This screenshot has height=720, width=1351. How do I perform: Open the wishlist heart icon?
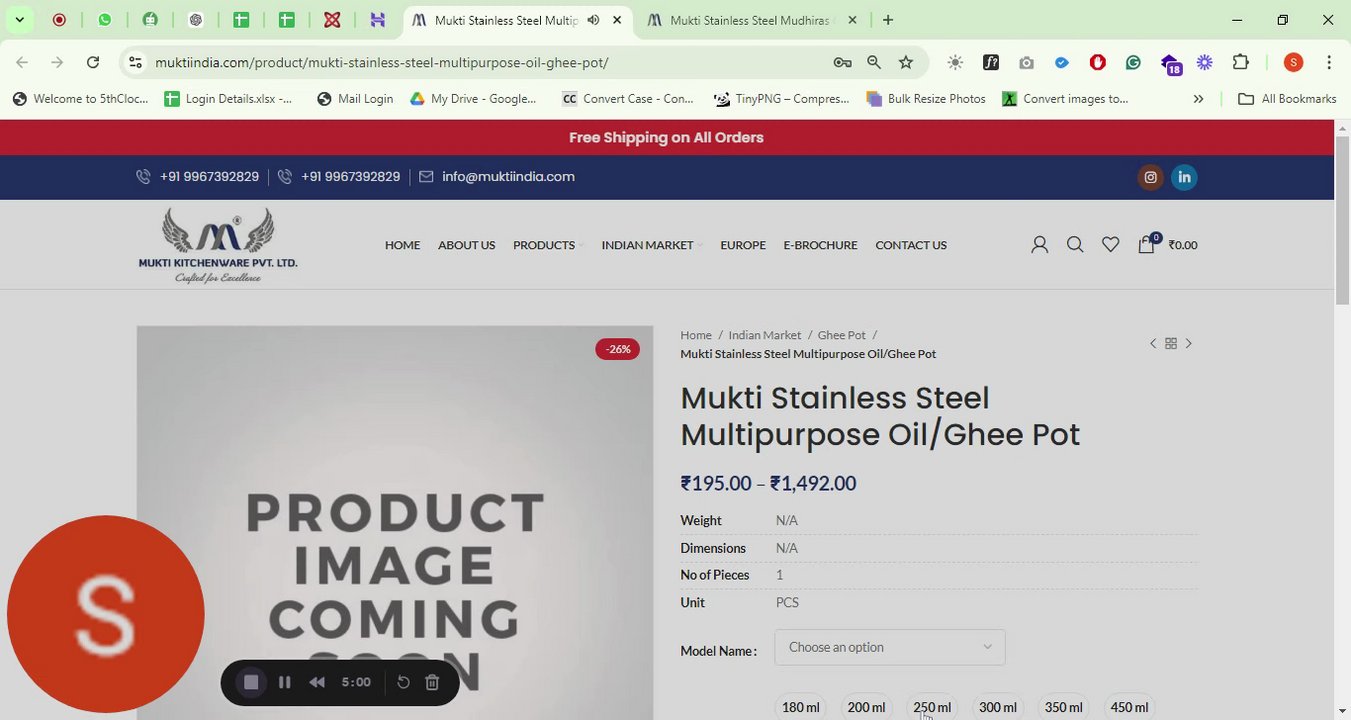tap(1110, 245)
